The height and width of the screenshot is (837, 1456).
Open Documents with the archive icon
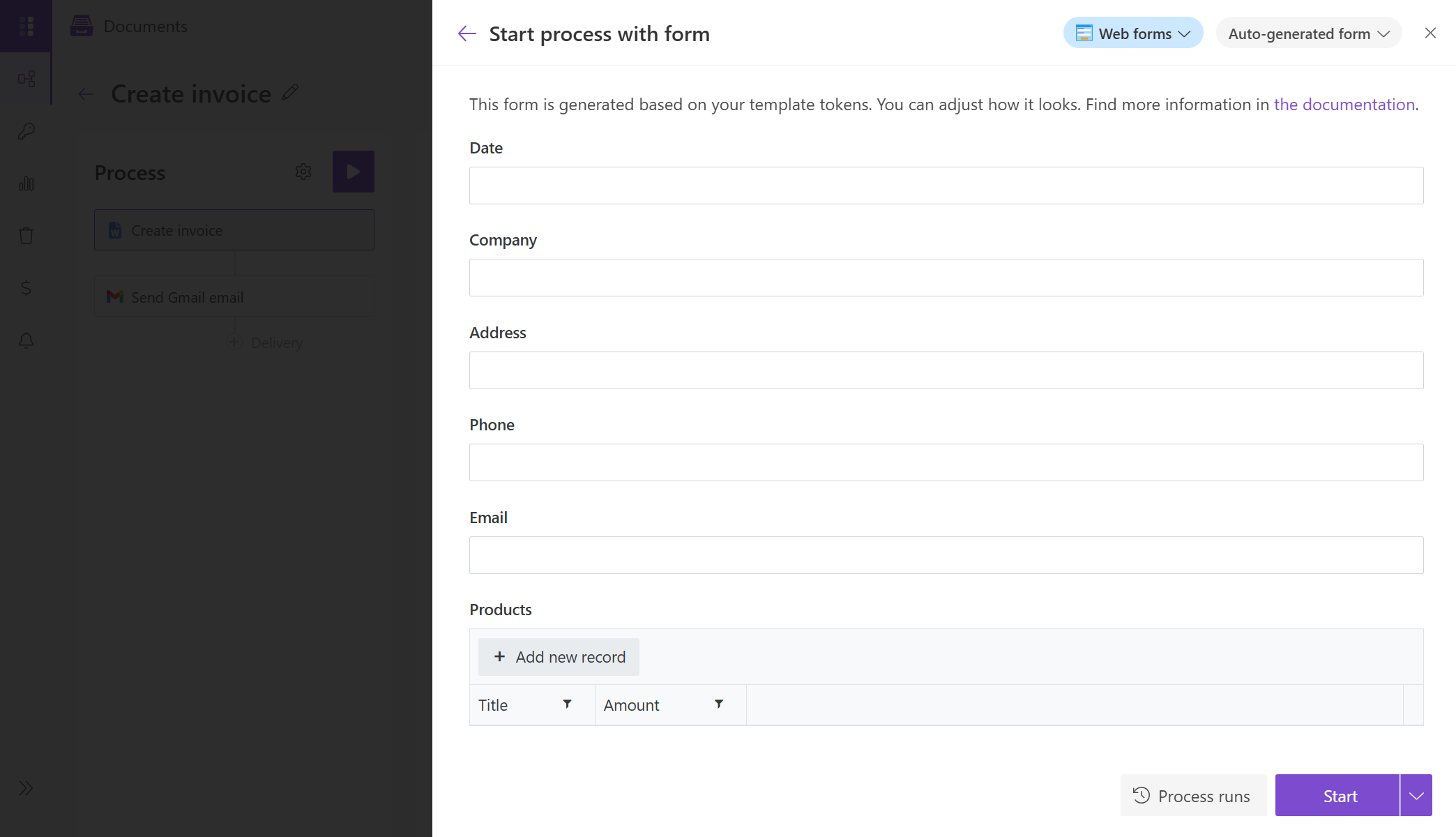[82, 26]
